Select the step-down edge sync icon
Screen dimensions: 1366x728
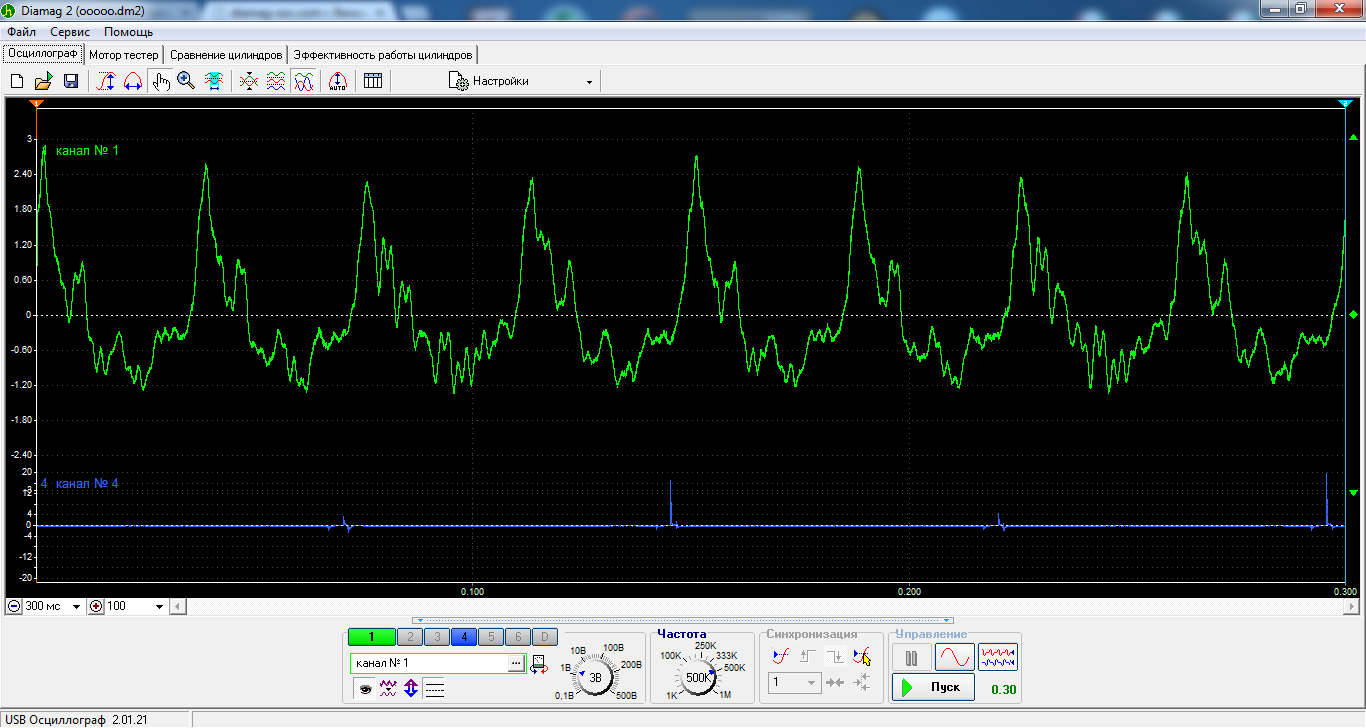tap(835, 656)
